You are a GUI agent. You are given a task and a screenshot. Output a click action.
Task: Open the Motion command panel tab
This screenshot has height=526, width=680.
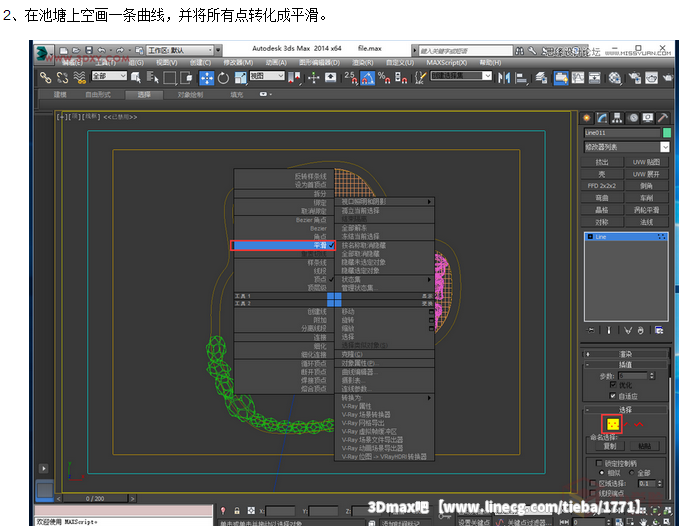pyautogui.click(x=634, y=118)
